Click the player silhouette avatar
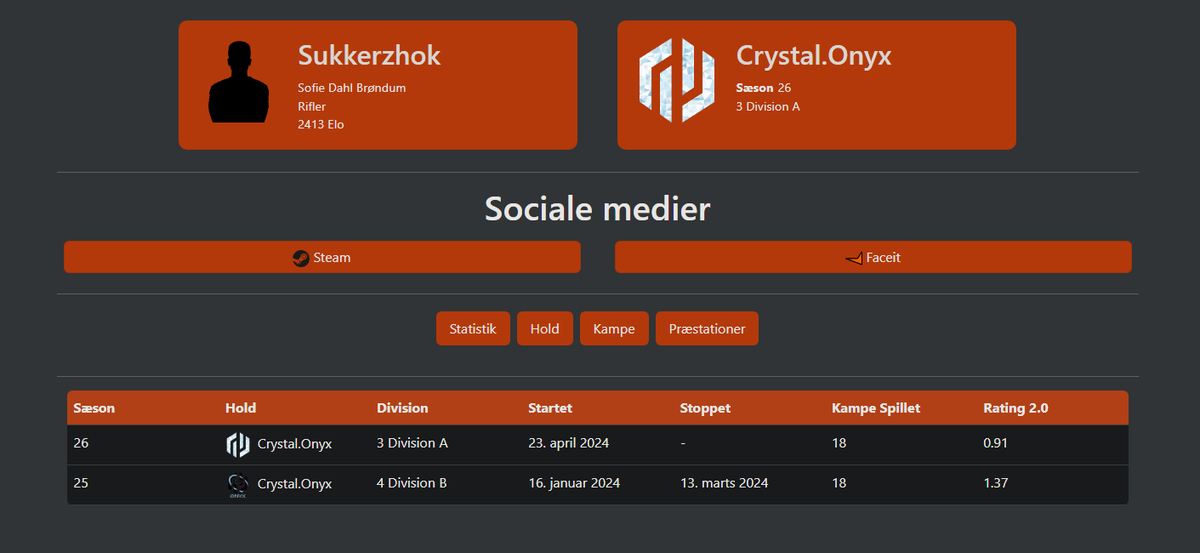The image size is (1200, 553). point(238,82)
